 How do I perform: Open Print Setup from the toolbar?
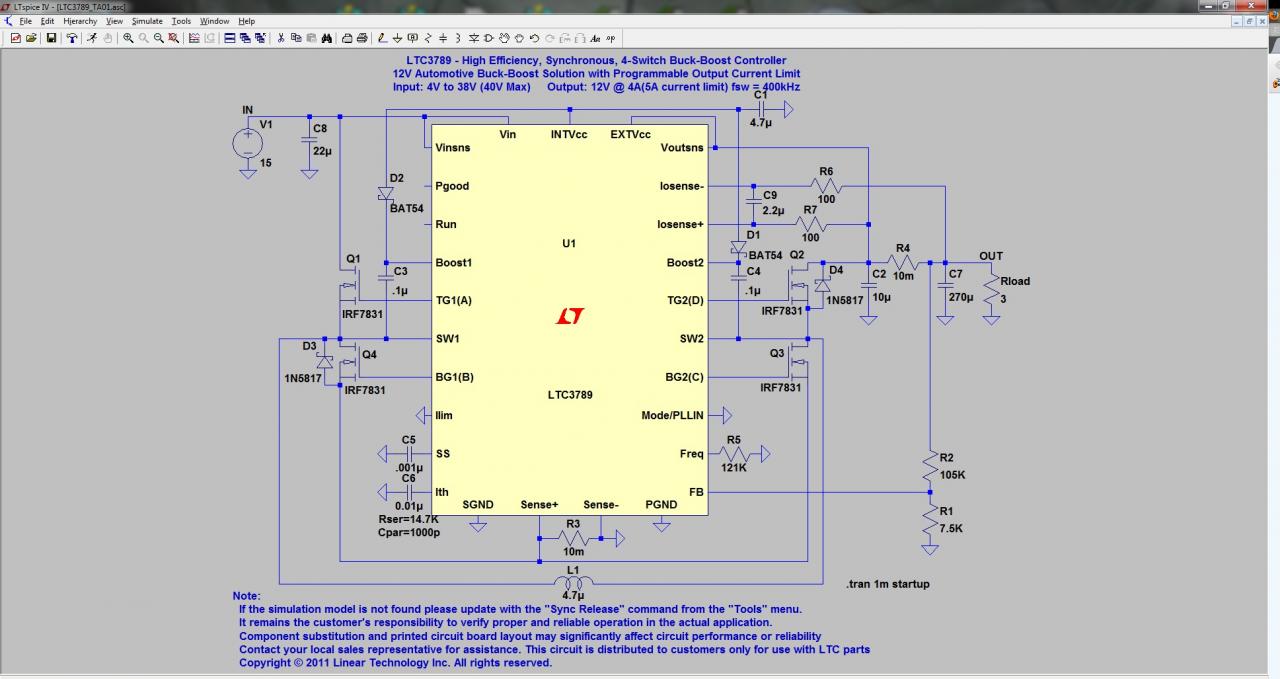[347, 38]
